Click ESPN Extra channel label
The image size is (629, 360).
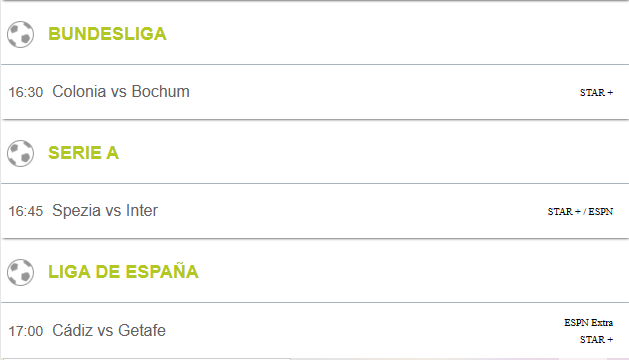(x=588, y=323)
